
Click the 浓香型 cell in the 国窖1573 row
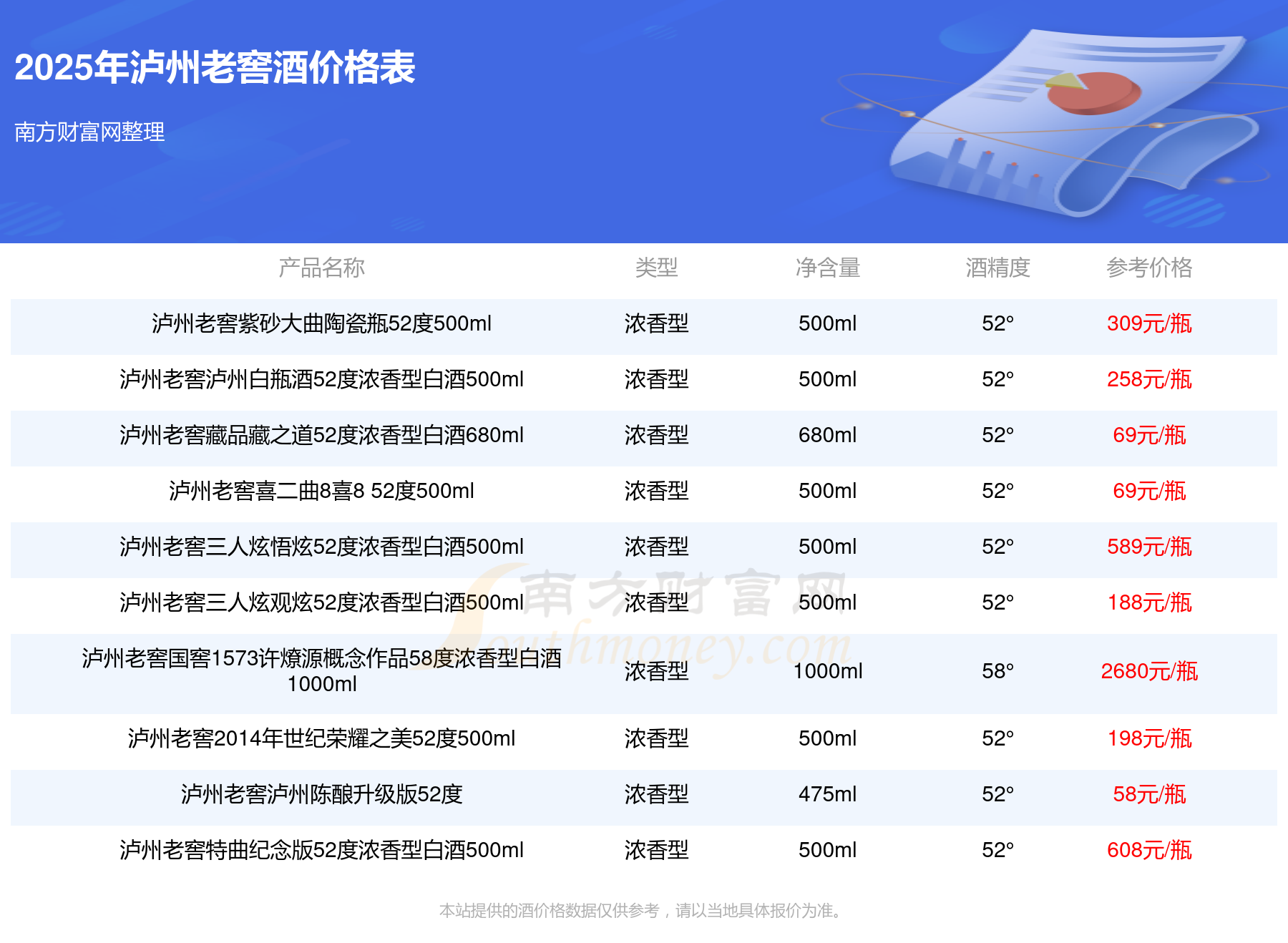656,671
